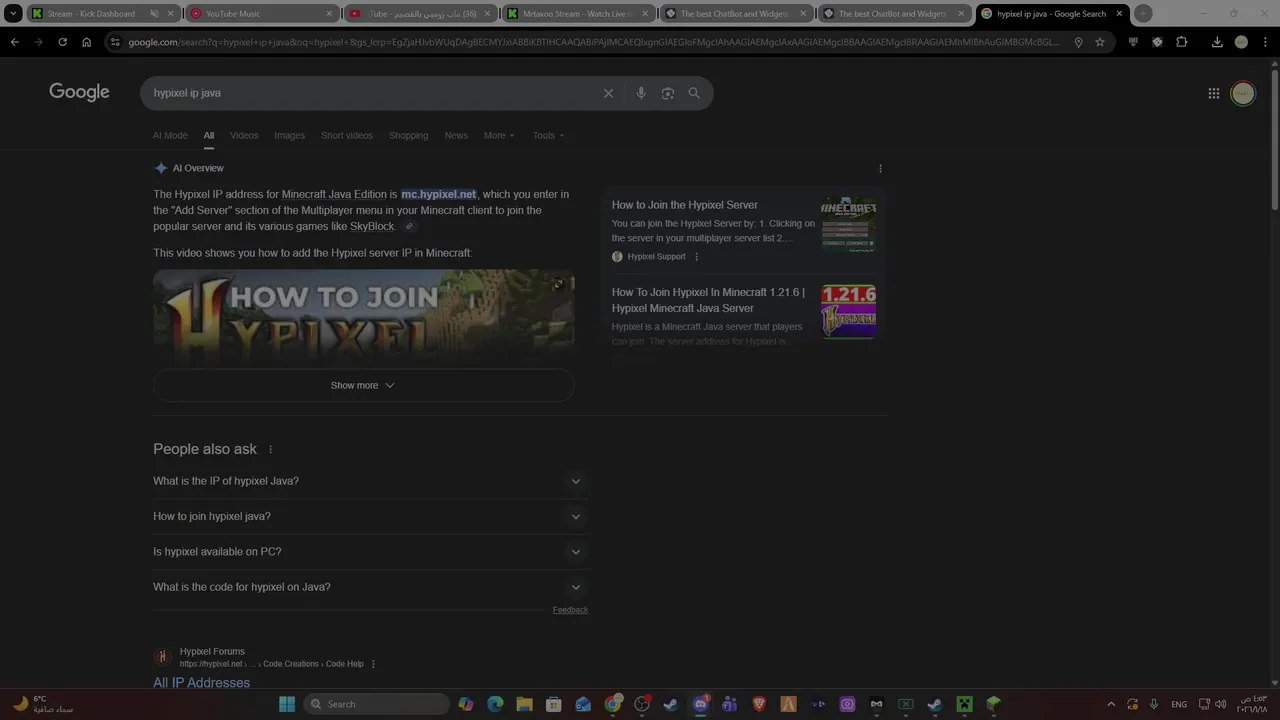
Task: Open Discord from the taskbar
Action: [700, 704]
